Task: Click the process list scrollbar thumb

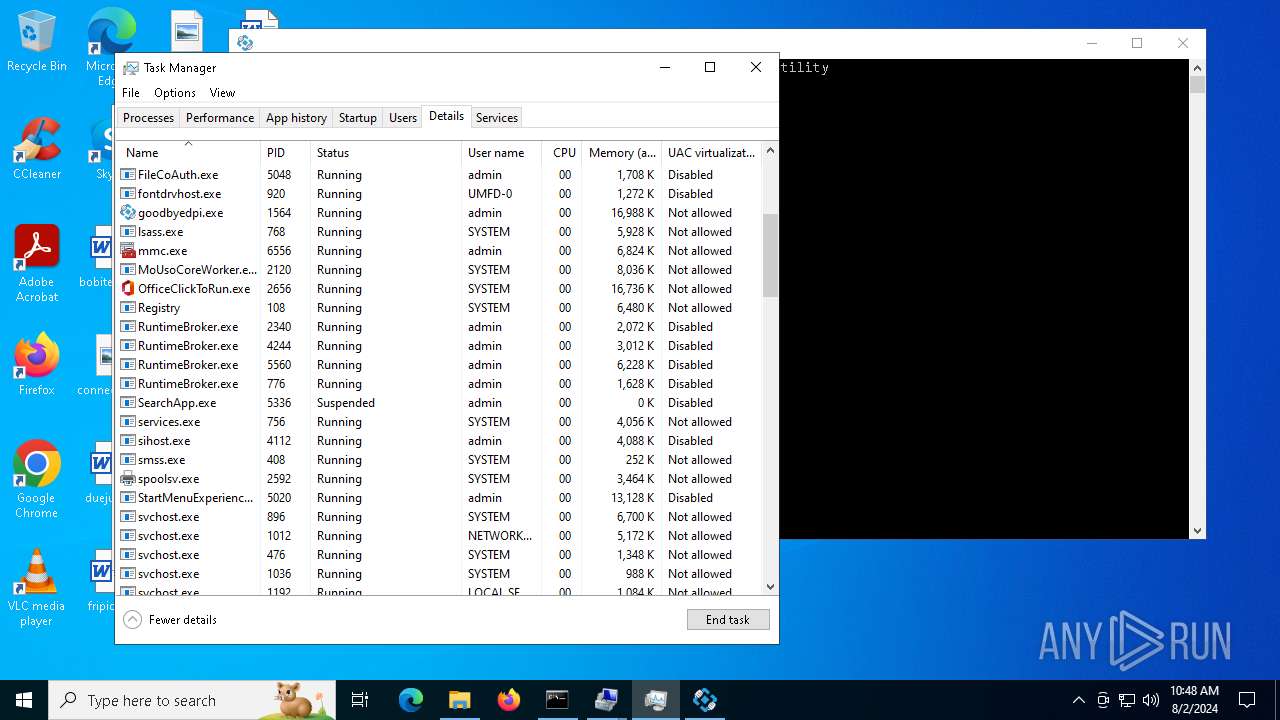Action: click(770, 255)
